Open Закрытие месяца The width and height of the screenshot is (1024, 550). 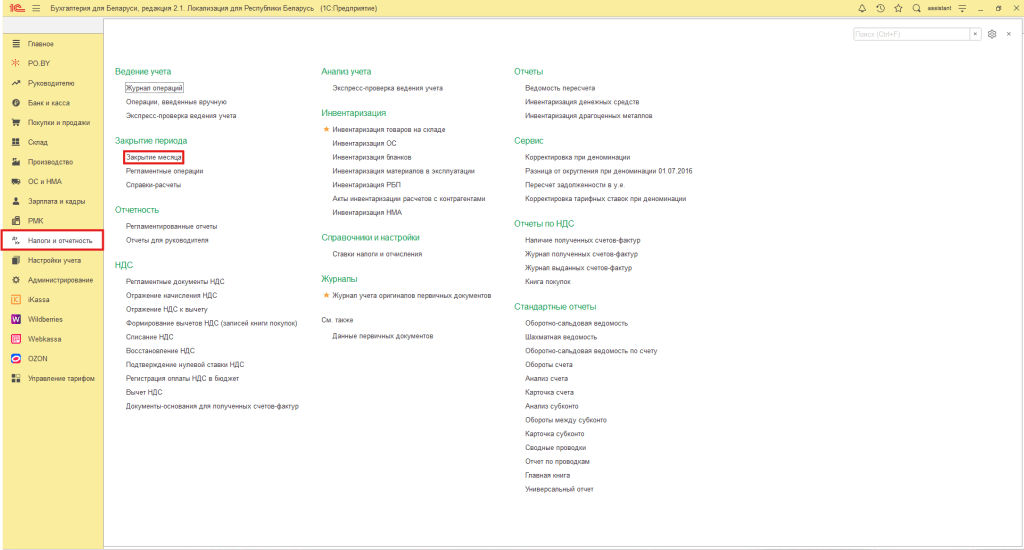(x=153, y=157)
